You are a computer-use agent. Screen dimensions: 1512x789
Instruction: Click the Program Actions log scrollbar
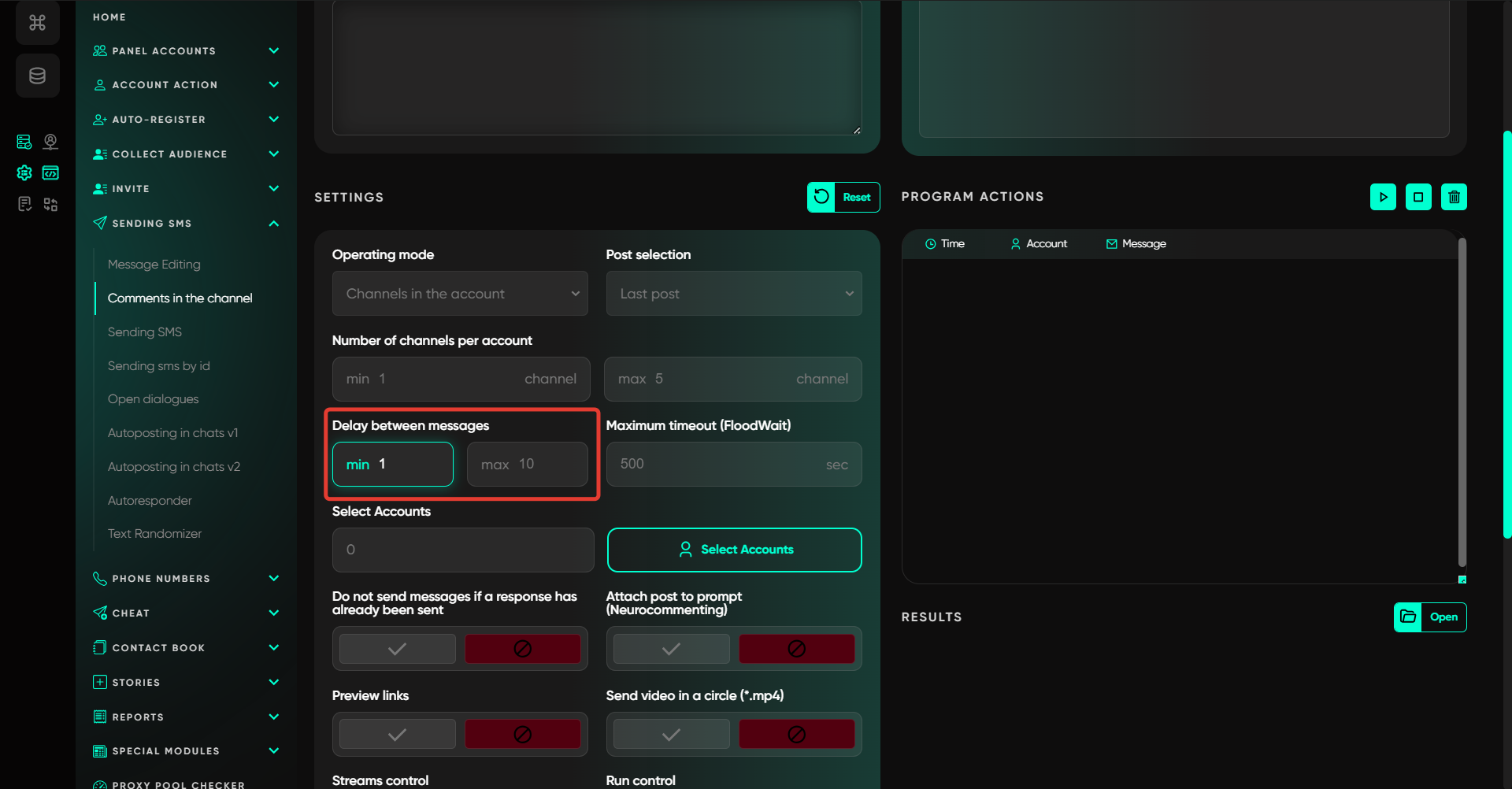pyautogui.click(x=1462, y=402)
